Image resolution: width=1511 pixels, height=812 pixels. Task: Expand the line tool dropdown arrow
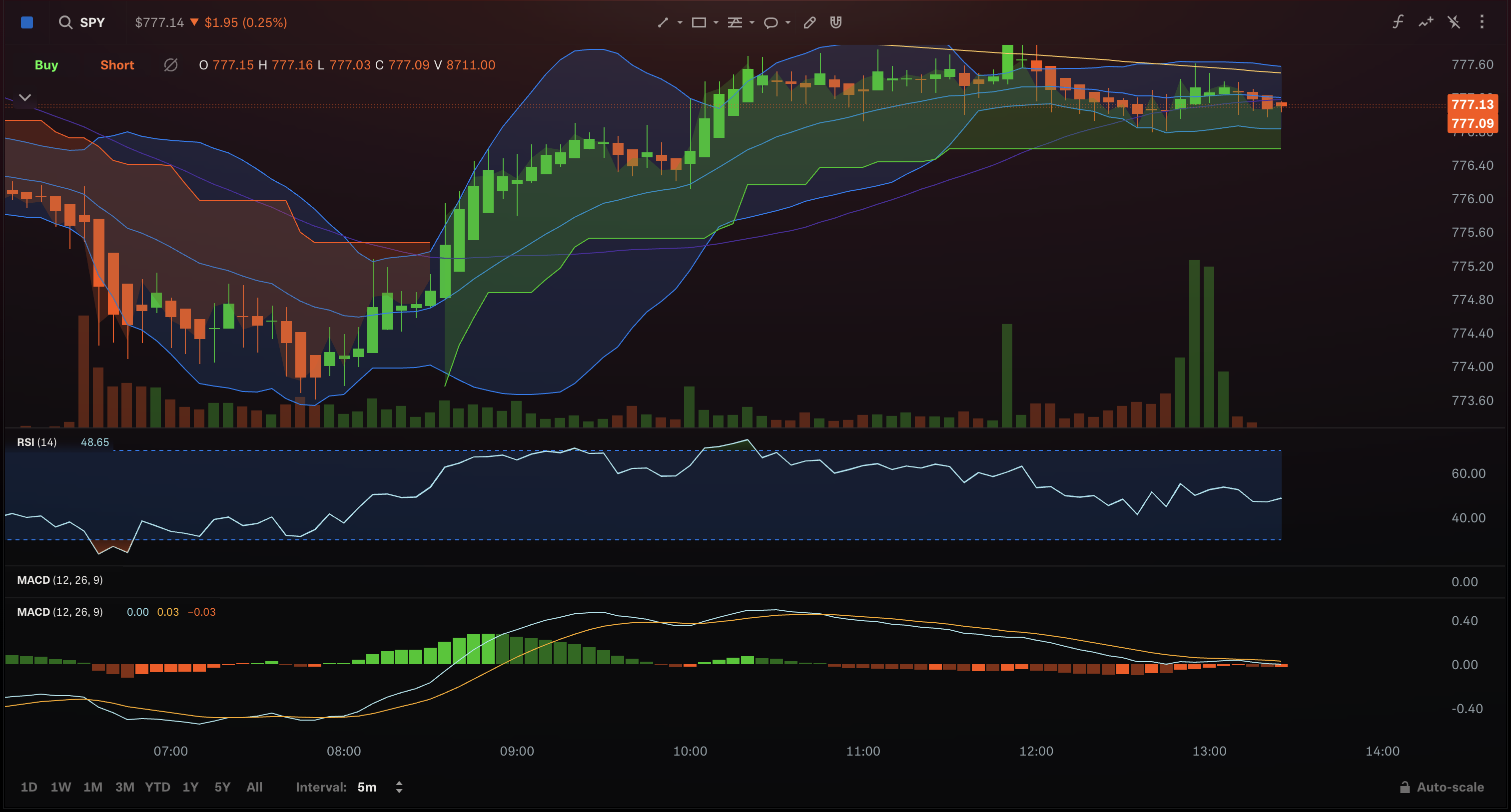point(680,22)
